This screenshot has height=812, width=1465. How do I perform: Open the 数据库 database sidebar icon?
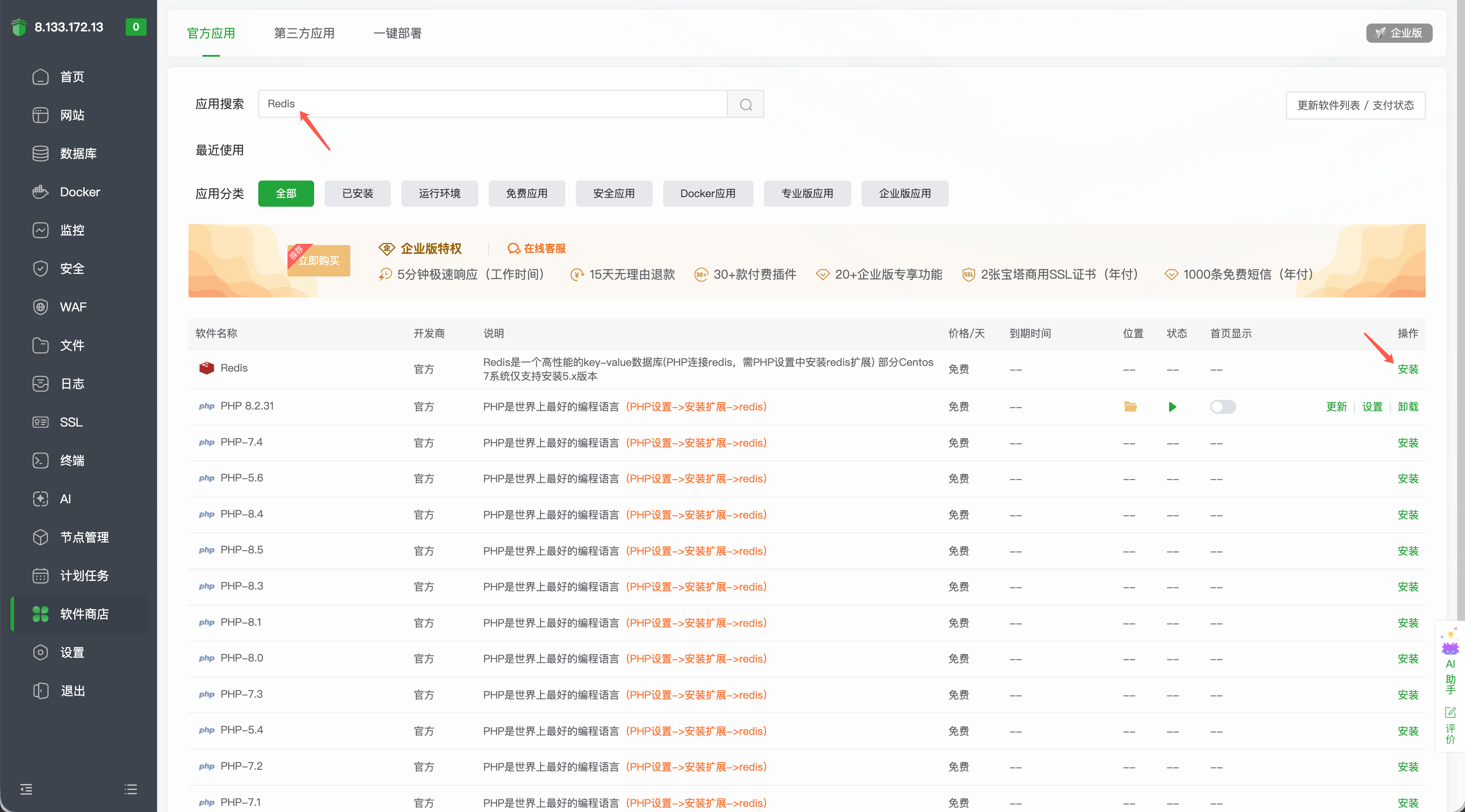[x=41, y=154]
